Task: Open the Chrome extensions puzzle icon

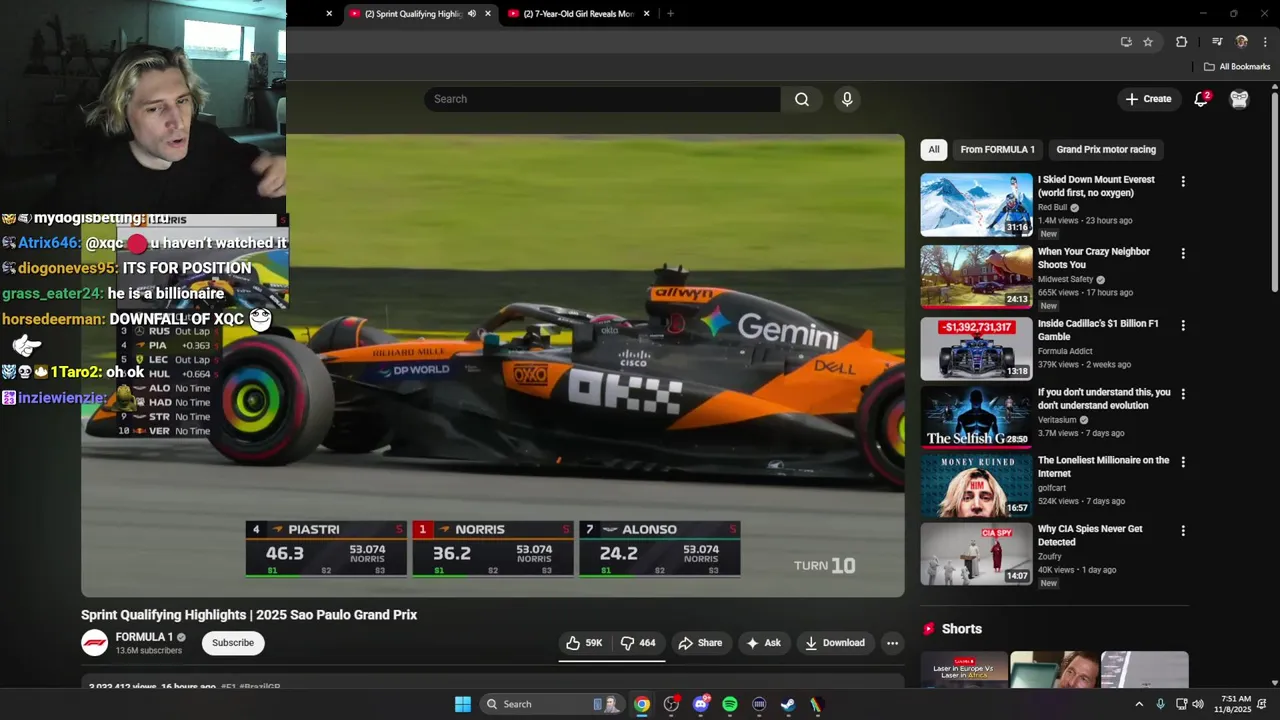Action: point(1181,42)
